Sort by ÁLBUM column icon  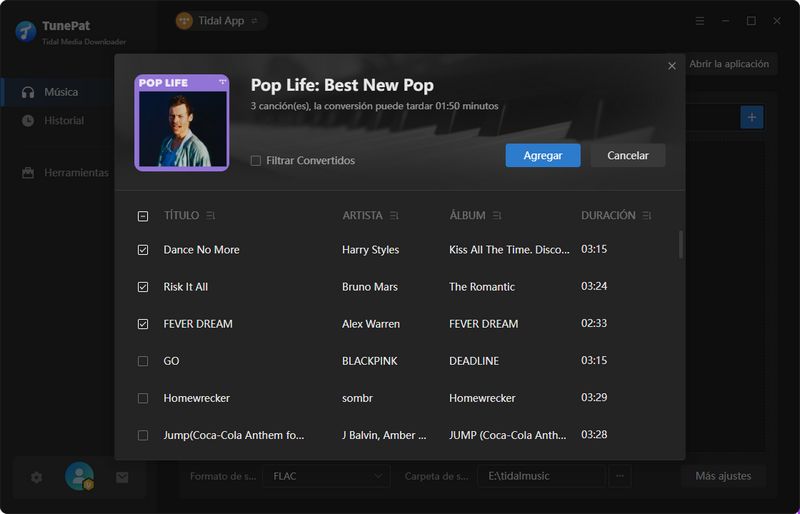(x=497, y=216)
